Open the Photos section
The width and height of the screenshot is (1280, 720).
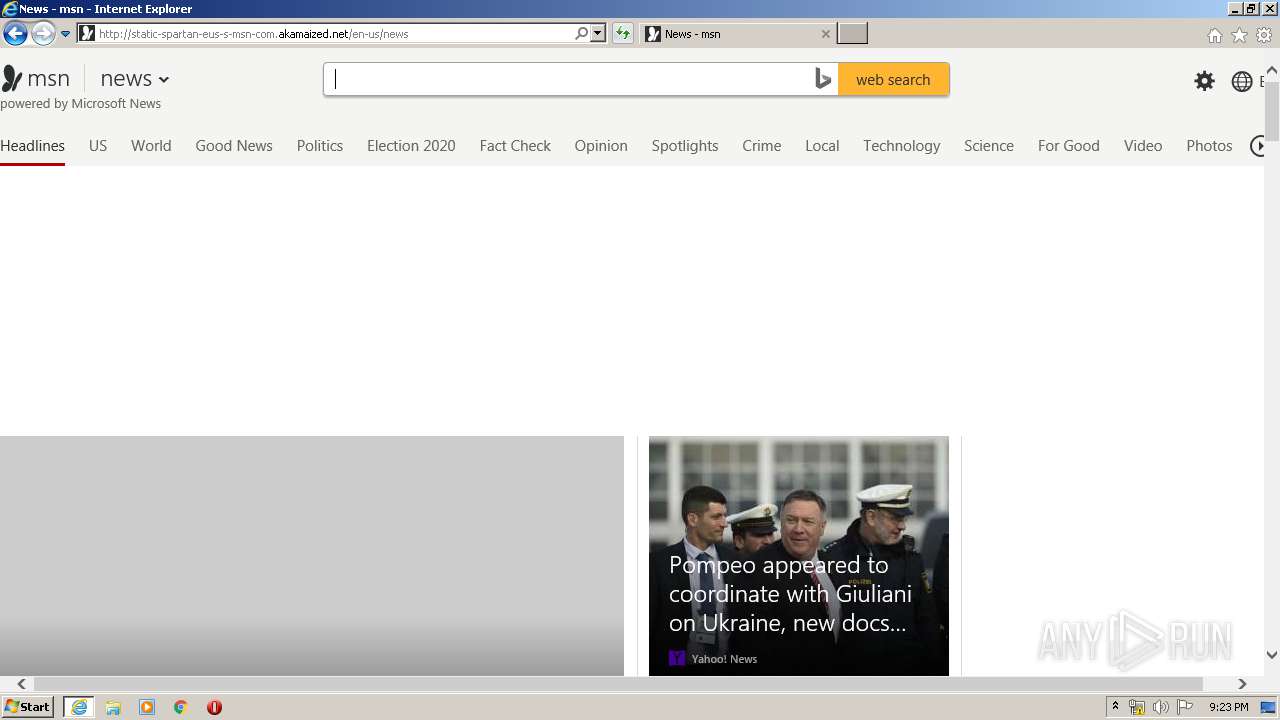pos(1209,146)
